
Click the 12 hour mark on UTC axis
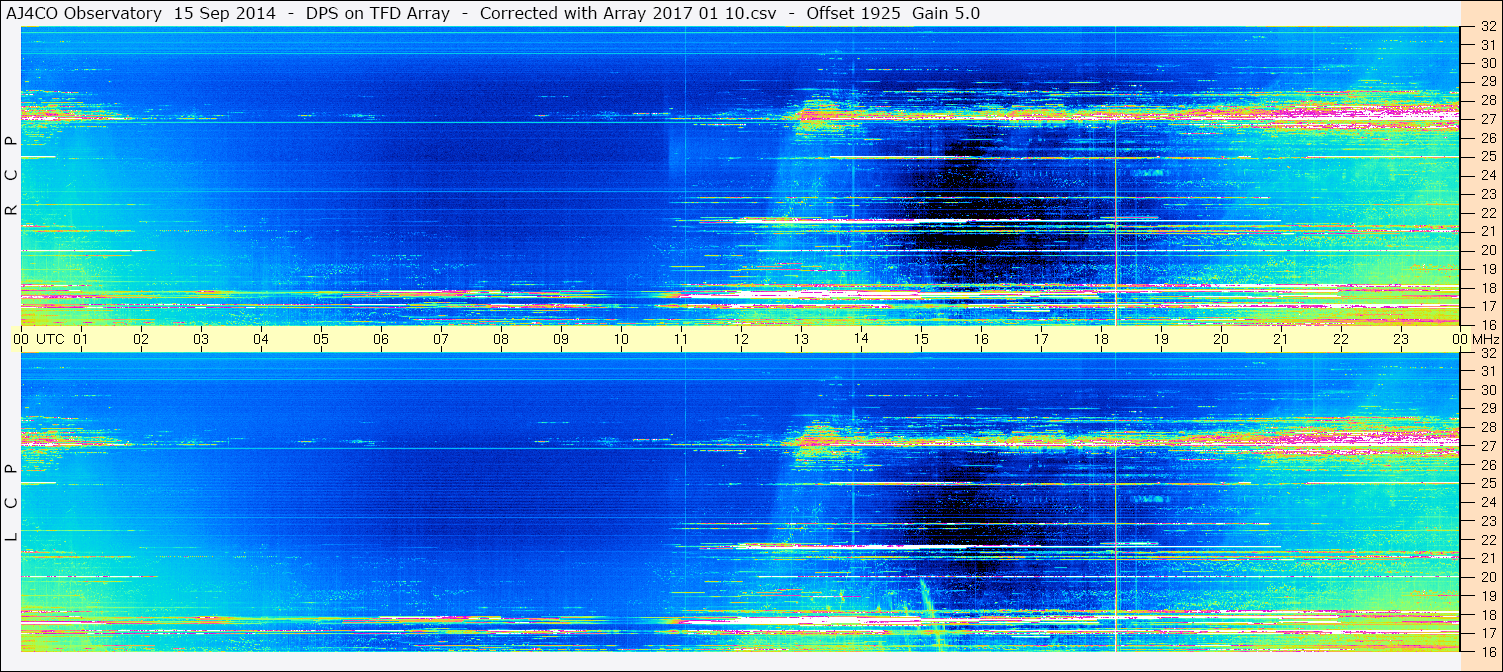pos(741,339)
